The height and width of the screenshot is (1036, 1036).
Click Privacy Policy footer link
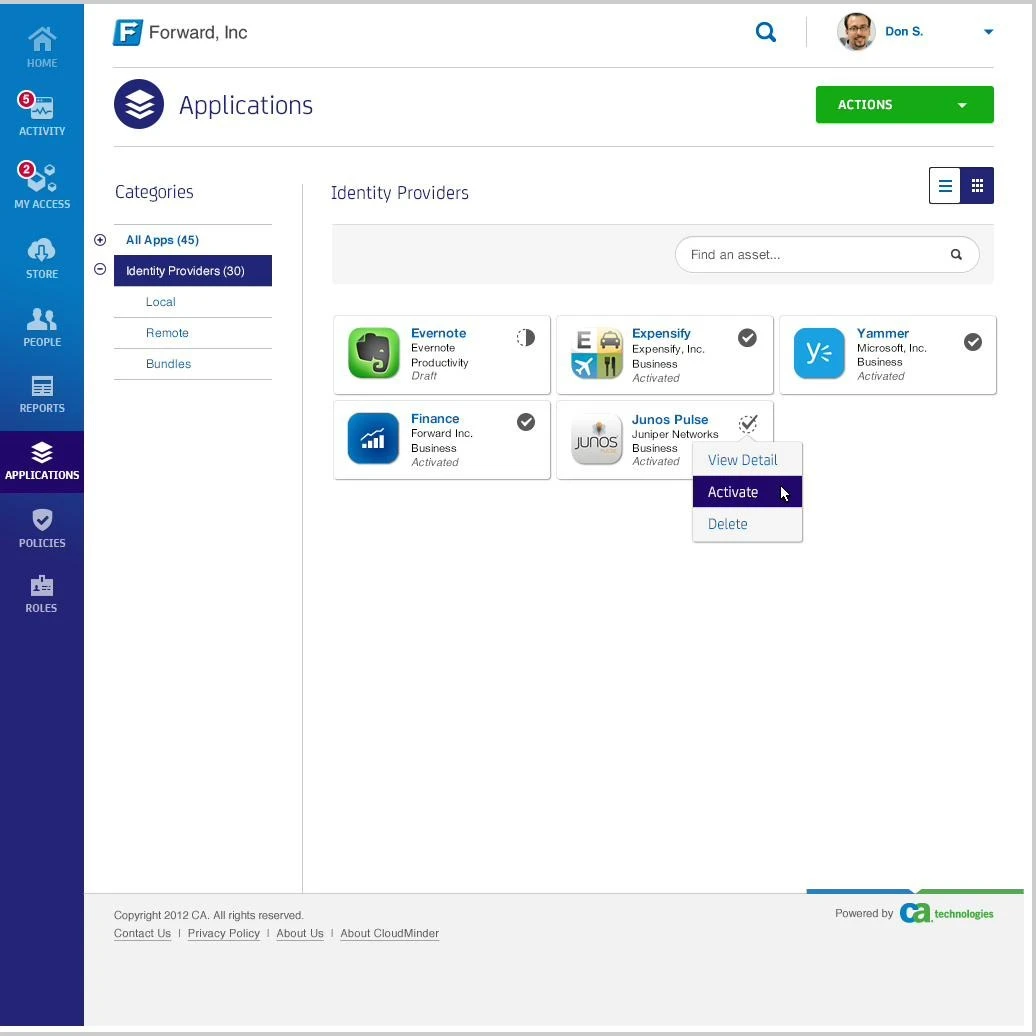point(223,933)
